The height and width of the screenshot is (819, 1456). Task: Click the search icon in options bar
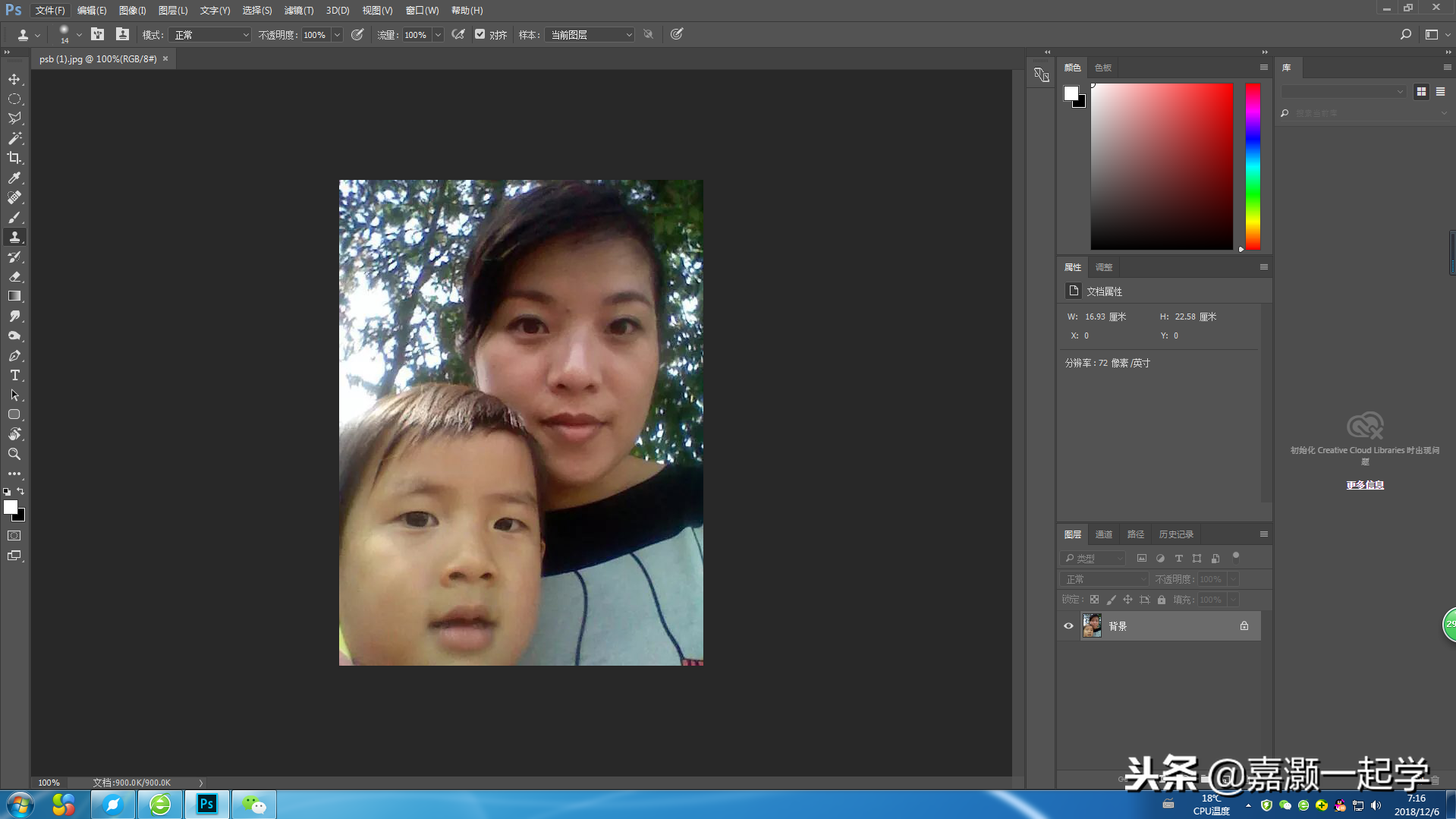point(1405,34)
